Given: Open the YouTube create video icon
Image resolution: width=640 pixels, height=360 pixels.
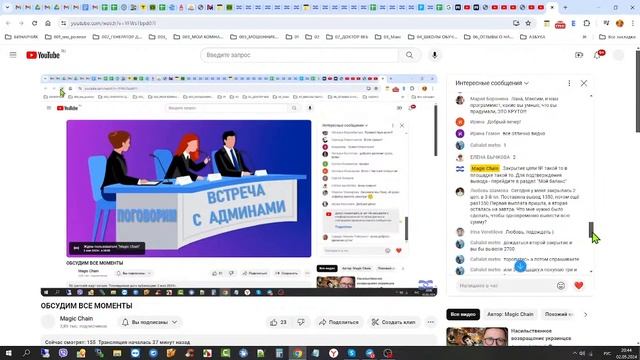Looking at the screenshot, I should pyautogui.click(x=579, y=55).
